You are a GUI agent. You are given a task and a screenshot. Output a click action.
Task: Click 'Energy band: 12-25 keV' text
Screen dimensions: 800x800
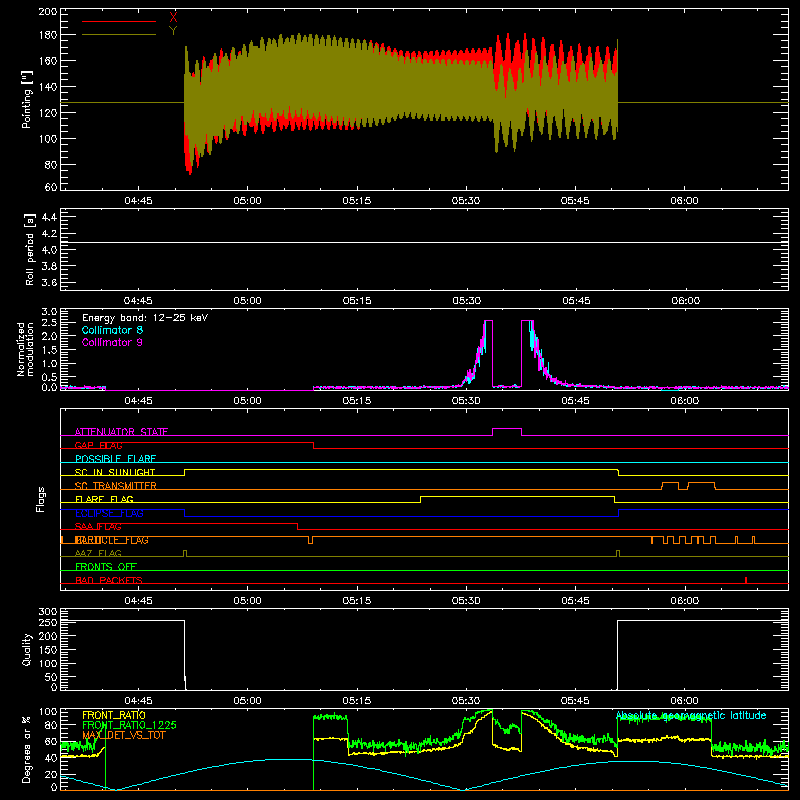[145, 318]
